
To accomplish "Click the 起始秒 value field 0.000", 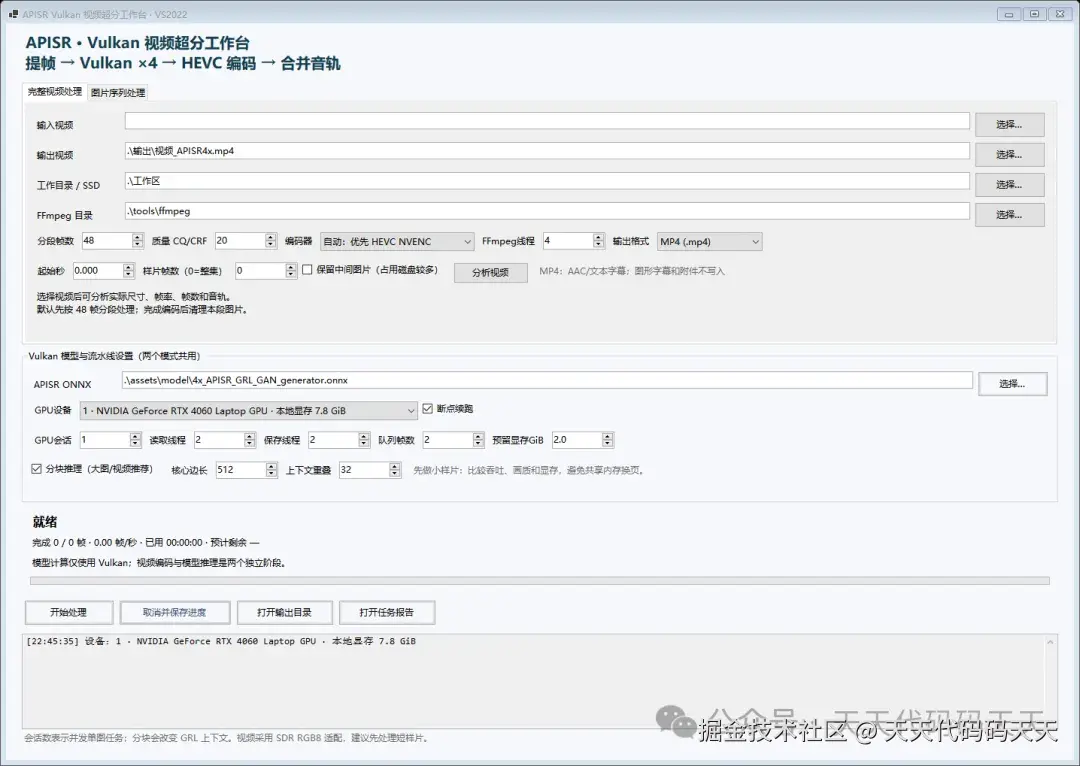I will coord(98,271).
